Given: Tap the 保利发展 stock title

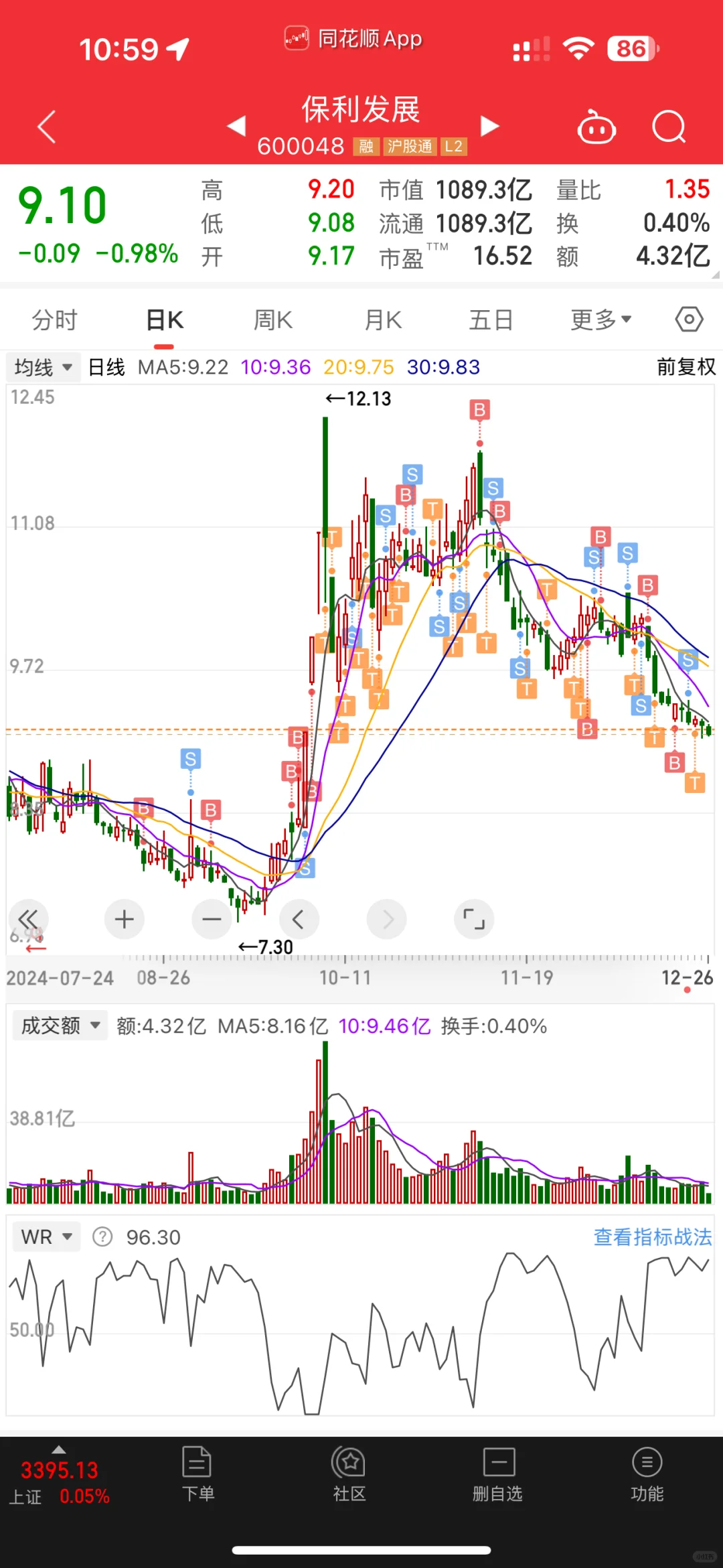Looking at the screenshot, I should [x=361, y=109].
